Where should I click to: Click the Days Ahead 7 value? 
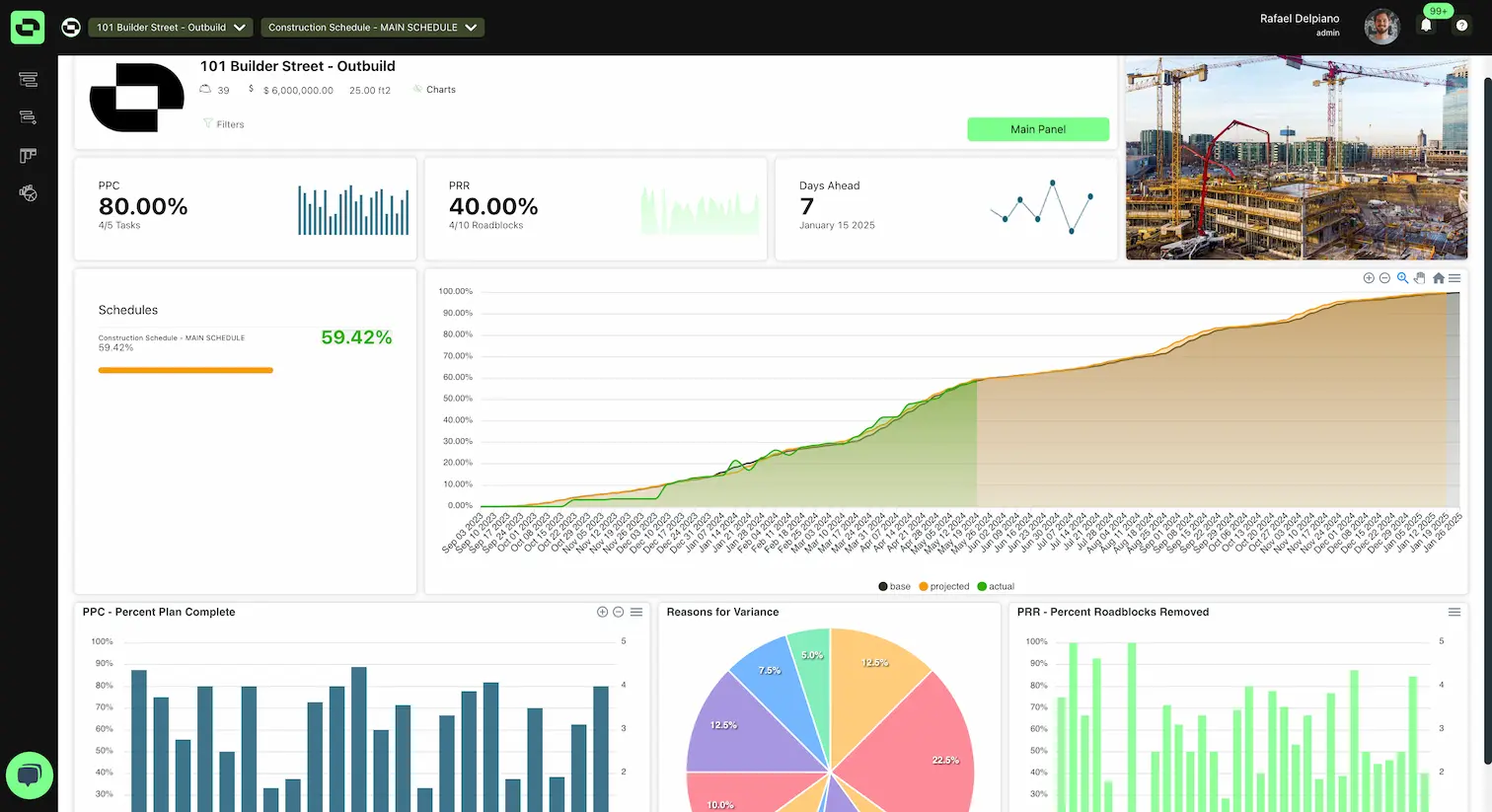coord(807,206)
